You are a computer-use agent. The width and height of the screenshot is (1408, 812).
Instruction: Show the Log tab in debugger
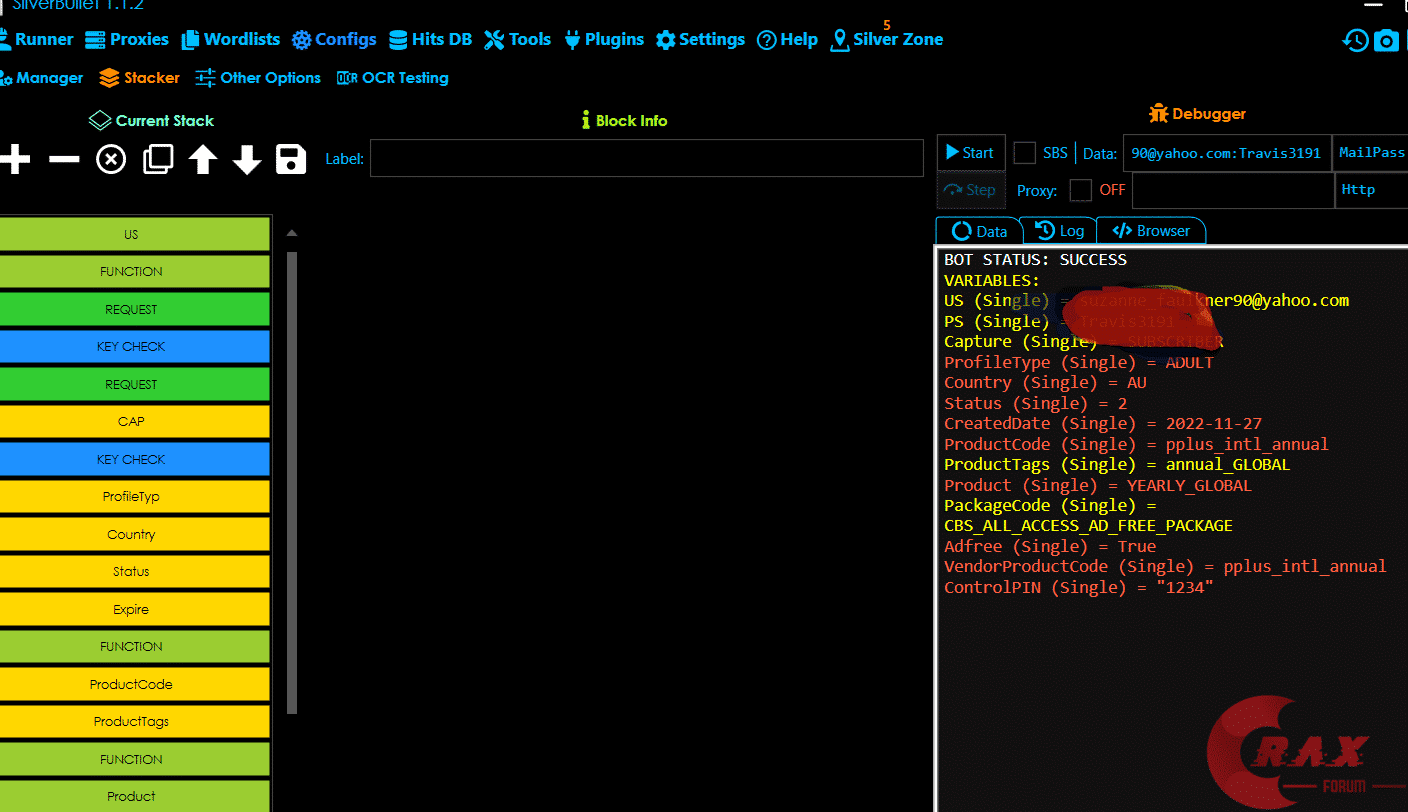click(x=1059, y=231)
